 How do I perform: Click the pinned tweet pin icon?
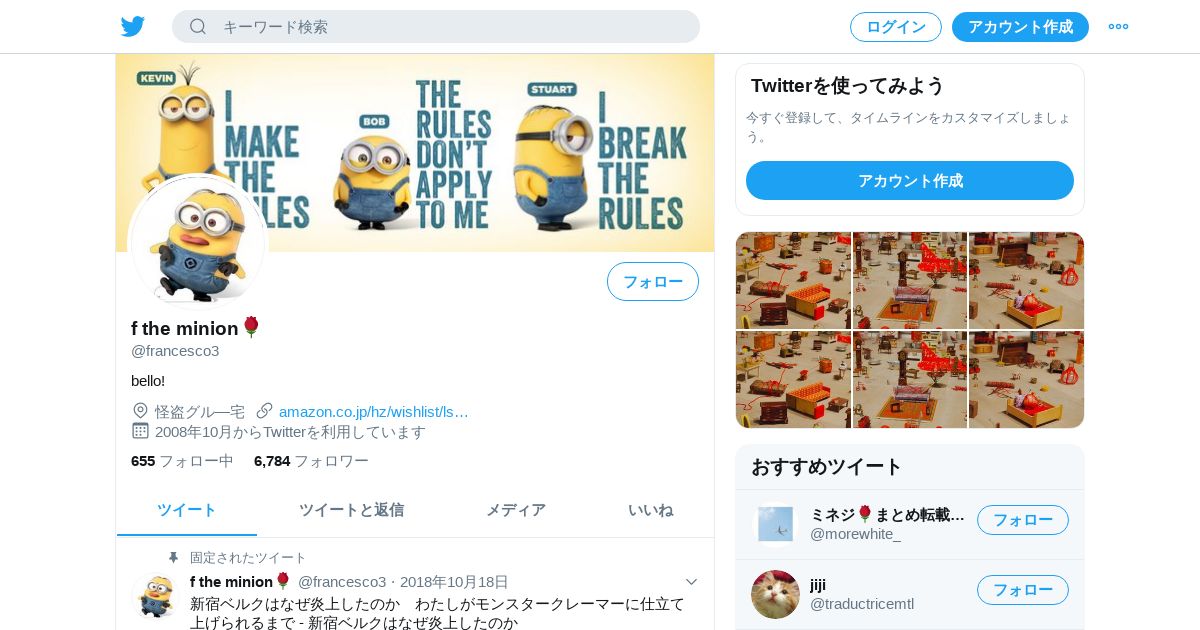[174, 558]
